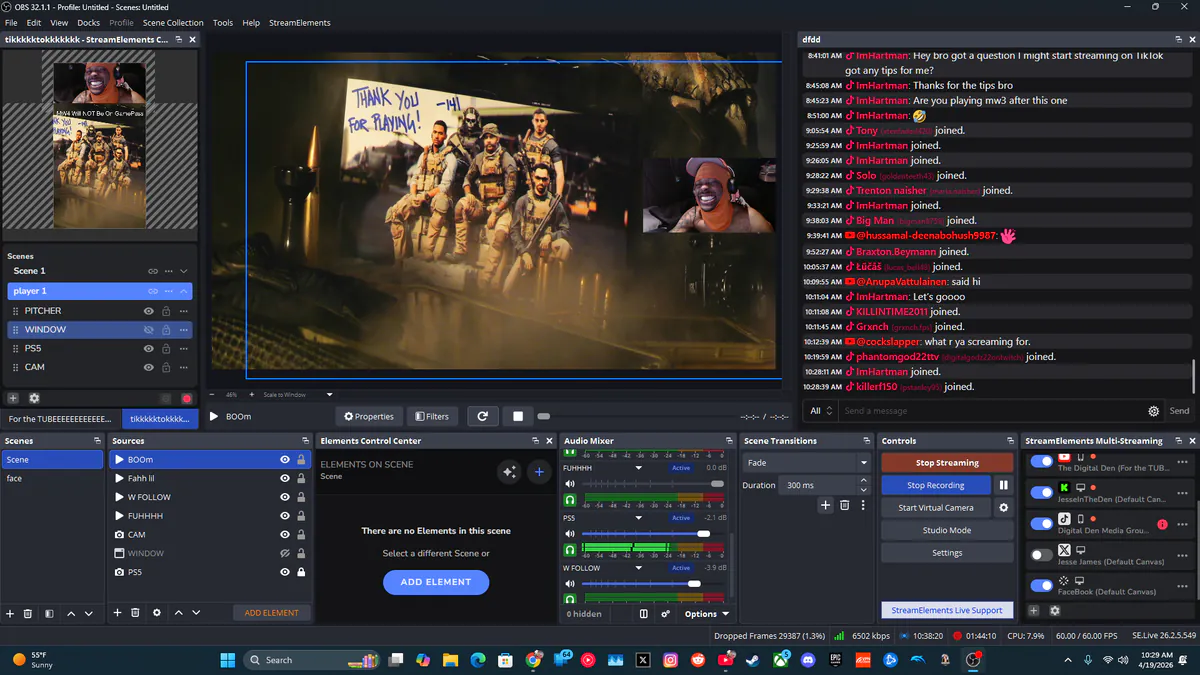
Task: Disable JesseInTheDen Kick stream toggle
Action: 1042,492
